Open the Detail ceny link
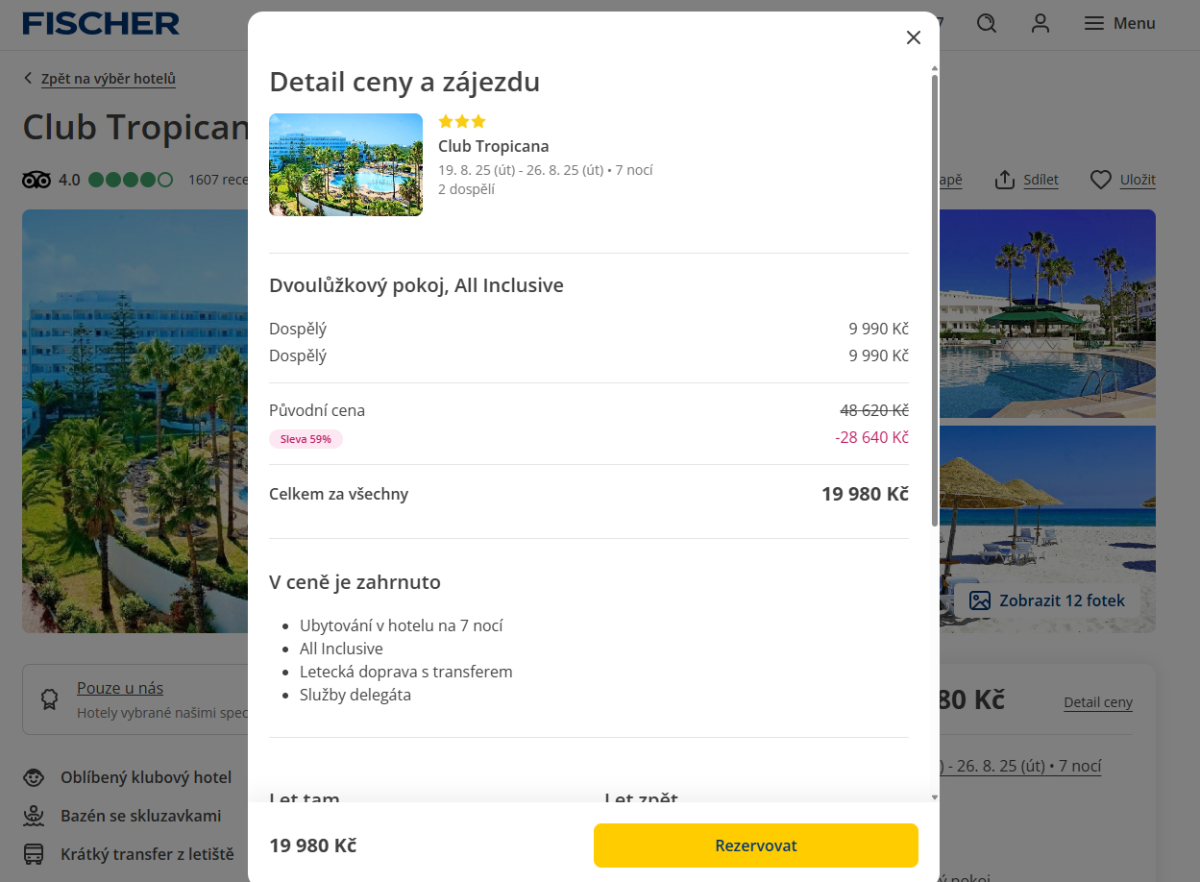This screenshot has width=1200, height=882. click(1097, 702)
